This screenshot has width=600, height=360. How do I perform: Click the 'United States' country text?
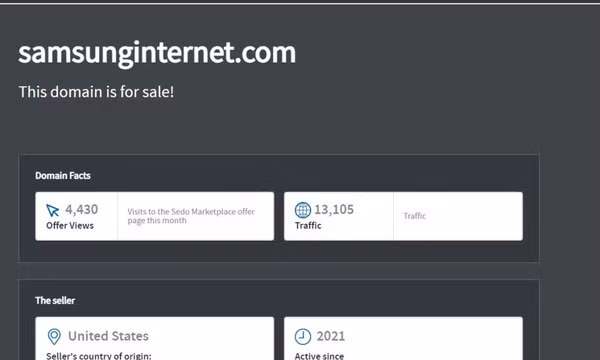(x=108, y=336)
